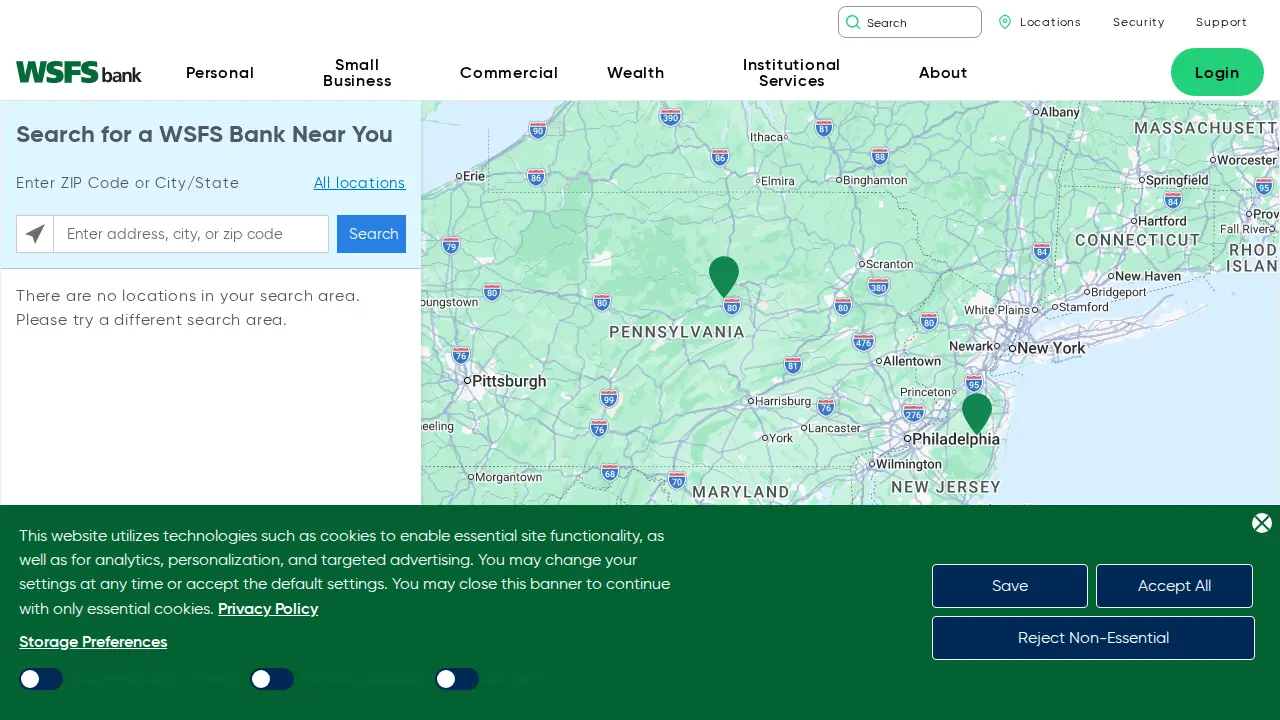Click the Allentown label on the map
The image size is (1280, 720).
pos(912,361)
